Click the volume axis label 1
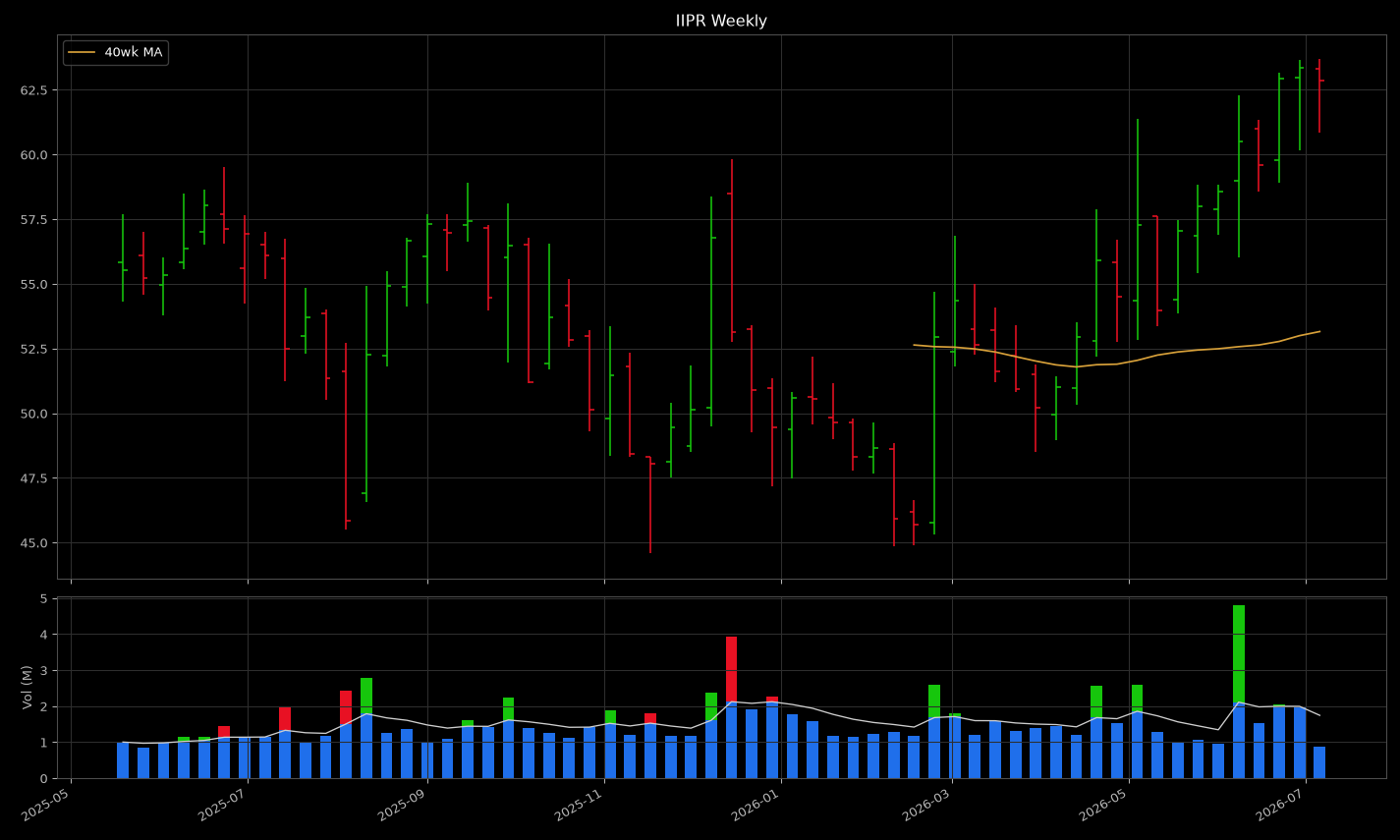The height and width of the screenshot is (840, 1400). (43, 743)
